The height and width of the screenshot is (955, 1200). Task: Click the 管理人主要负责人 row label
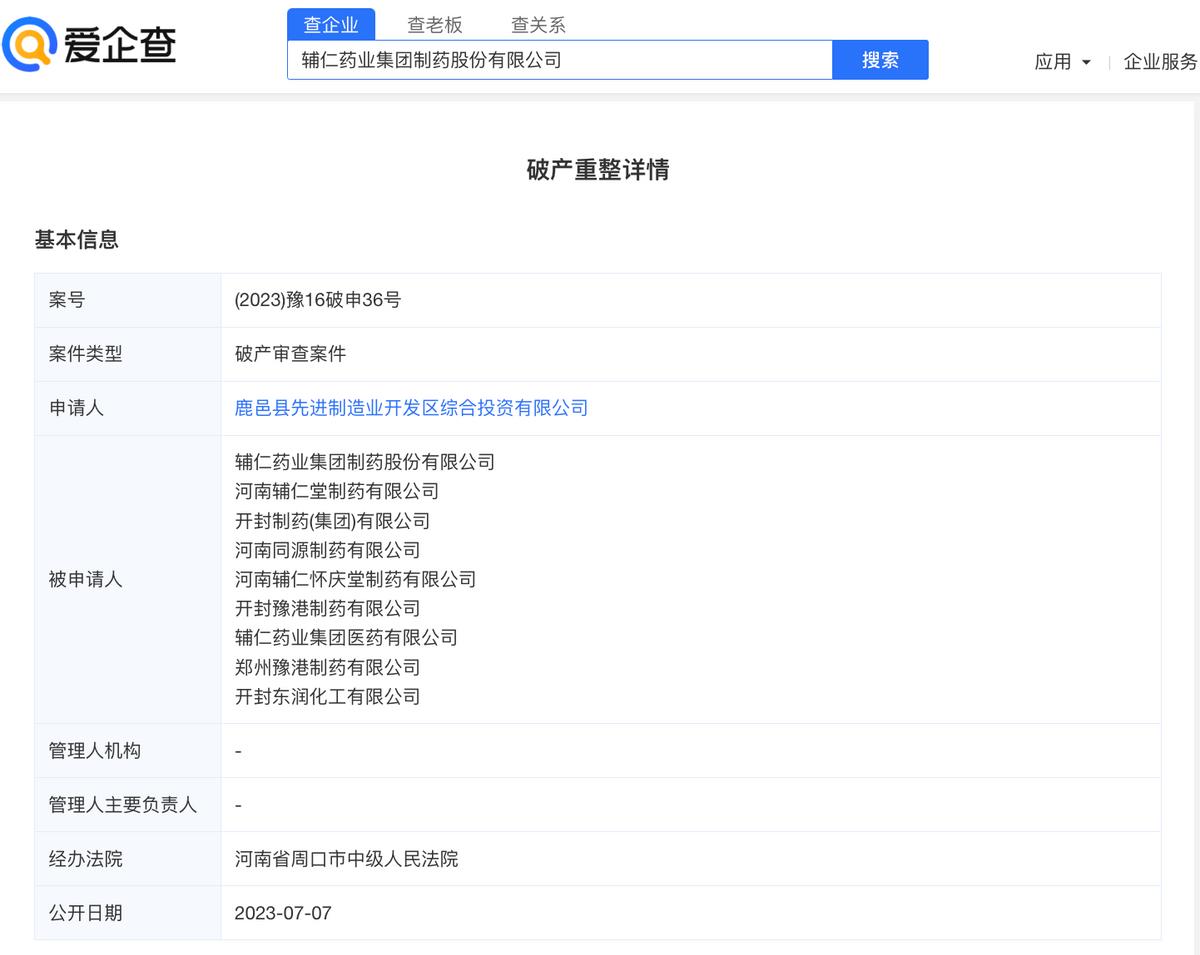tap(123, 805)
